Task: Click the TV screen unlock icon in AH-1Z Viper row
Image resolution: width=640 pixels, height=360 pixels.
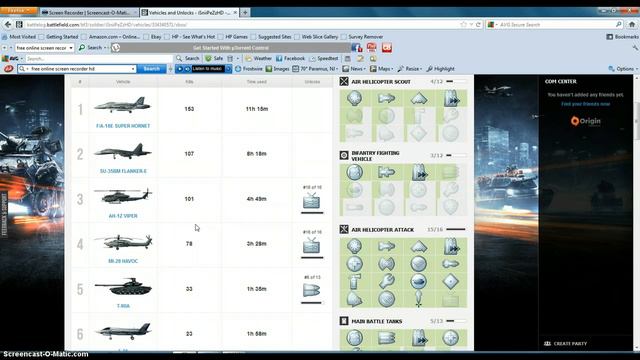Action: pyautogui.click(x=311, y=200)
